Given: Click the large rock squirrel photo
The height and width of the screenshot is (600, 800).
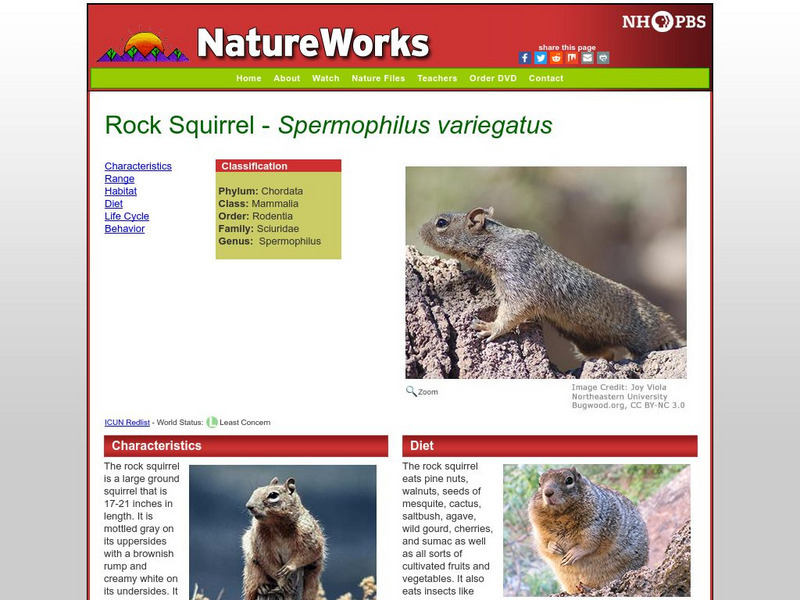Looking at the screenshot, I should coord(546,272).
